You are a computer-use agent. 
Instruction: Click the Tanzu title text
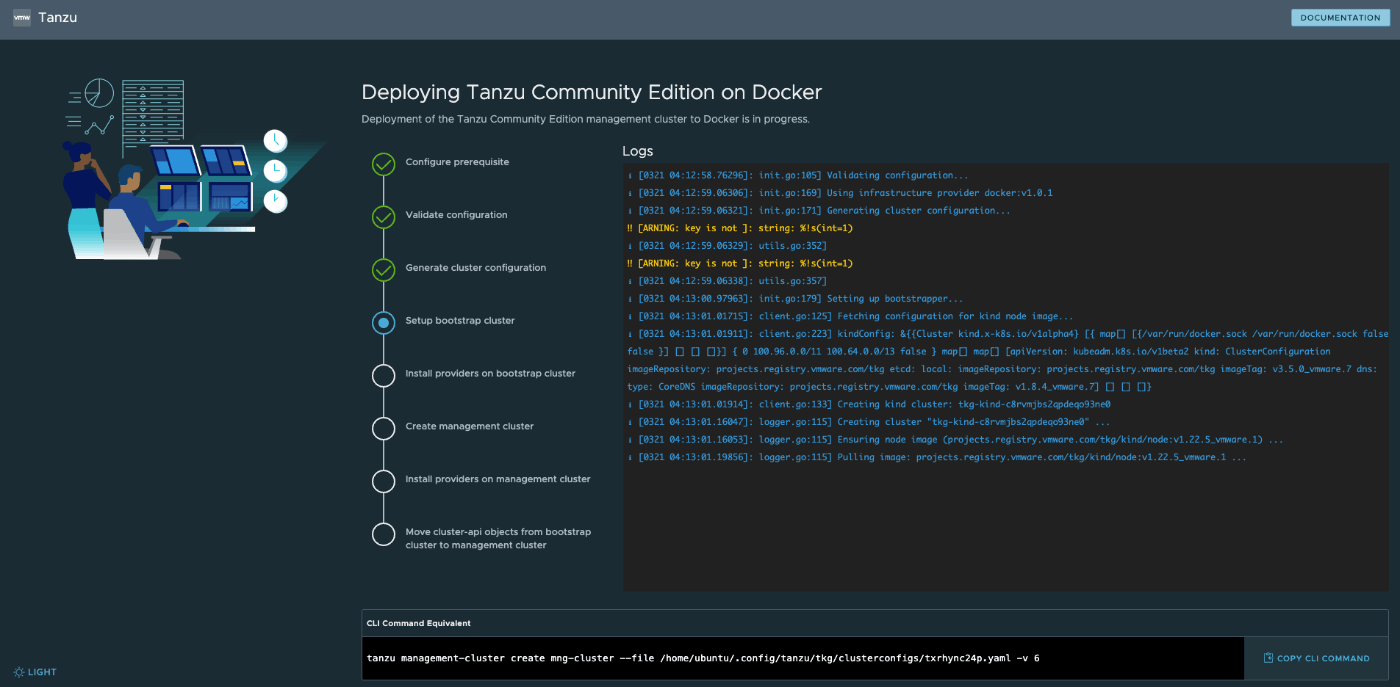(57, 17)
